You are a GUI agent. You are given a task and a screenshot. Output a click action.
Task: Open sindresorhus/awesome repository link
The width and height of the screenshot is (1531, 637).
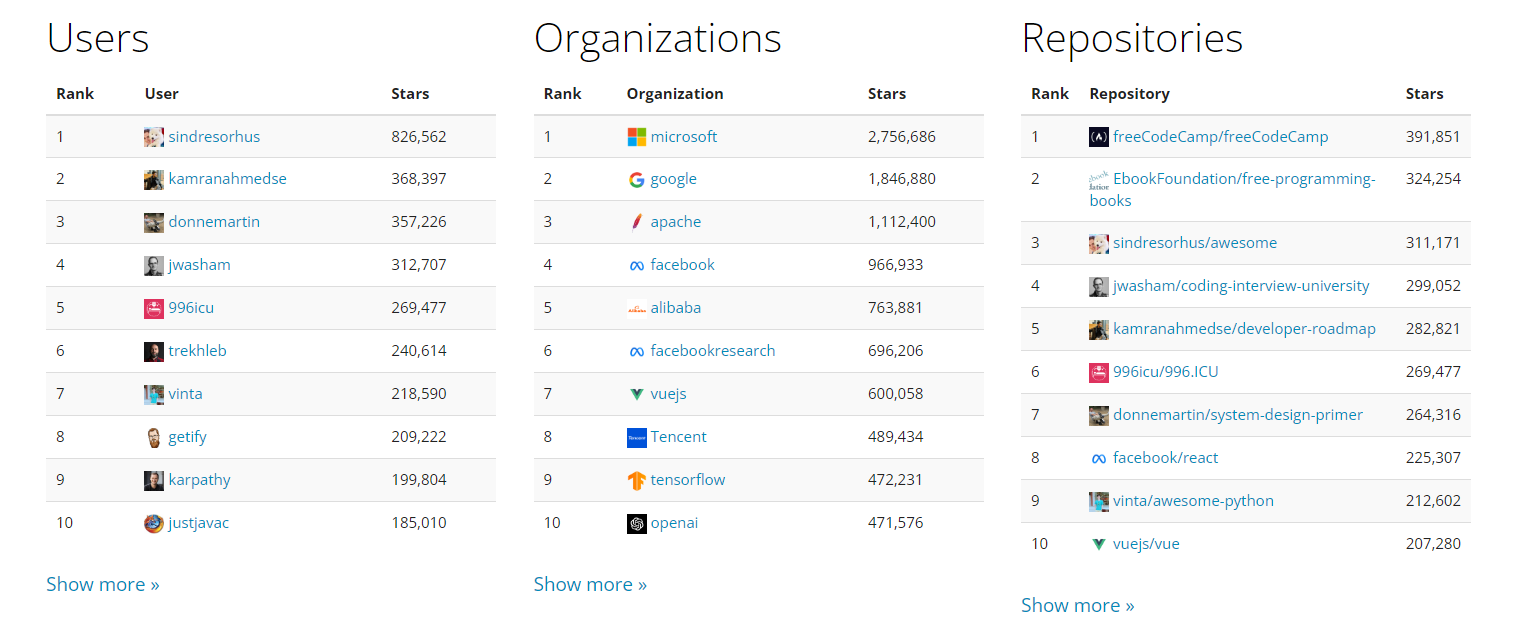[x=1195, y=243]
